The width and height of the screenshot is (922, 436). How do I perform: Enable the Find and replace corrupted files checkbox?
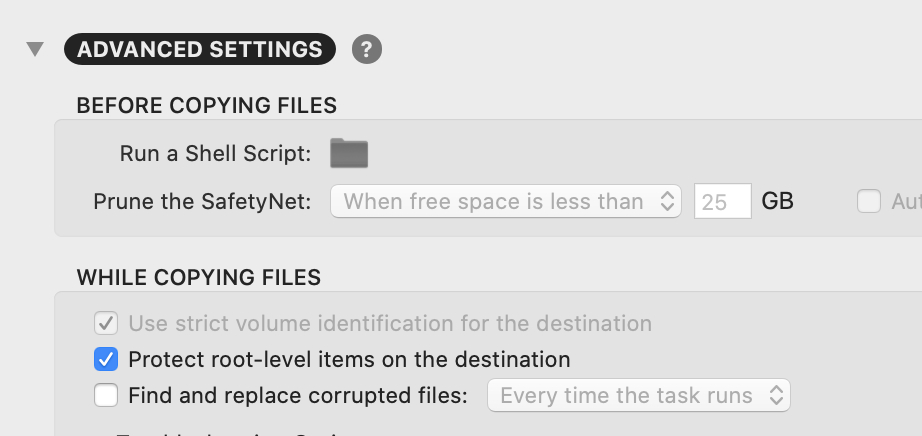click(106, 395)
